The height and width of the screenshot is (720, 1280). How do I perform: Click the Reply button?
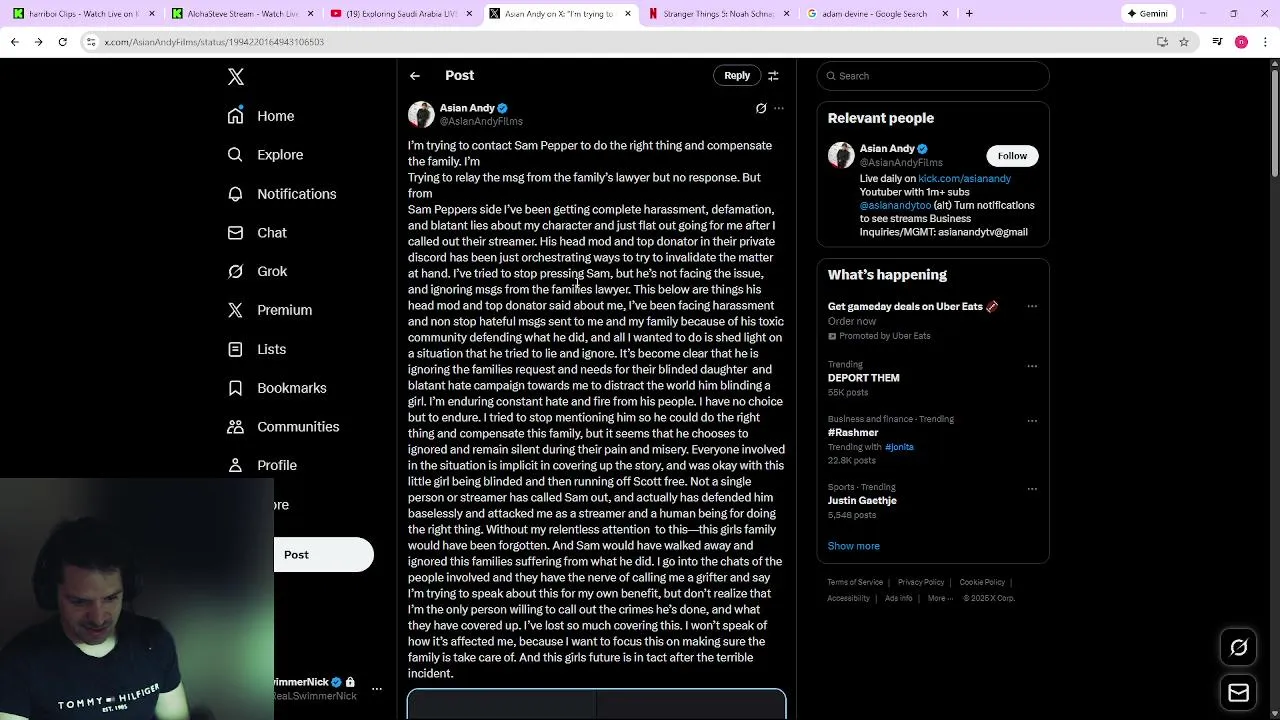(737, 76)
